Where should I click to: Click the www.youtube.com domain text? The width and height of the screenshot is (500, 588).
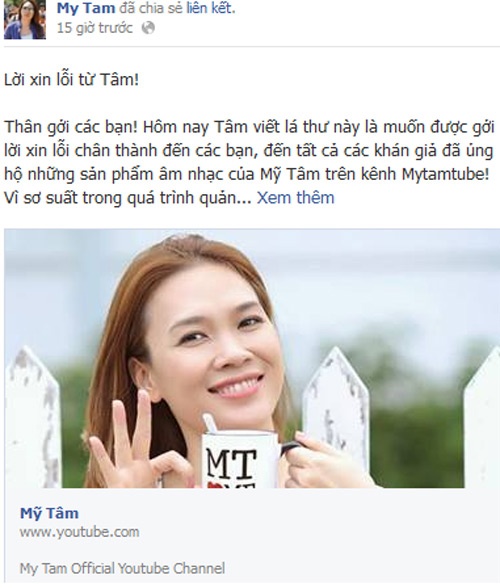(80, 532)
